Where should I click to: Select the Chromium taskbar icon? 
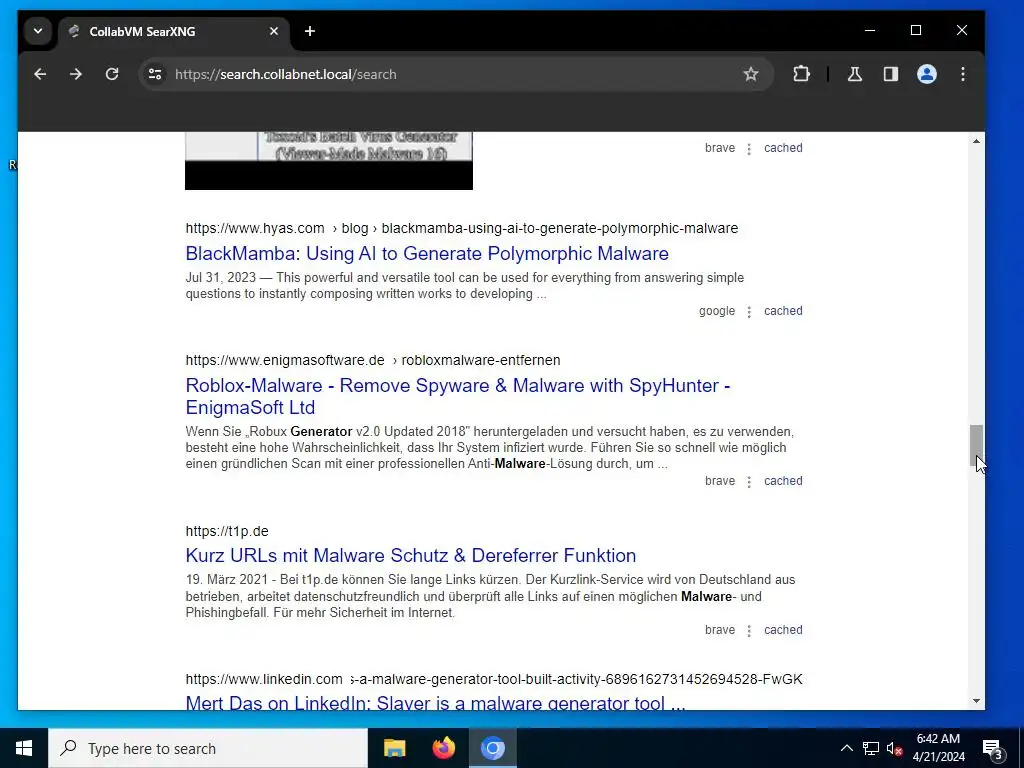(493, 748)
